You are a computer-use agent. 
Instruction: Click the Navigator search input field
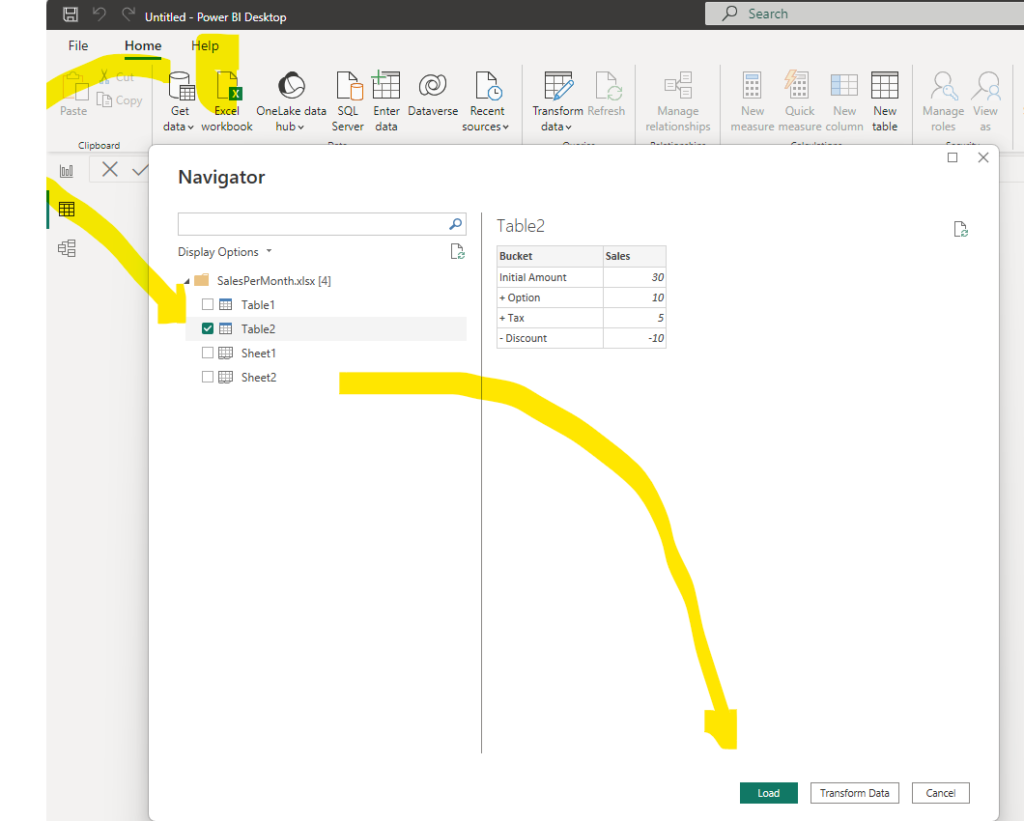[312, 224]
